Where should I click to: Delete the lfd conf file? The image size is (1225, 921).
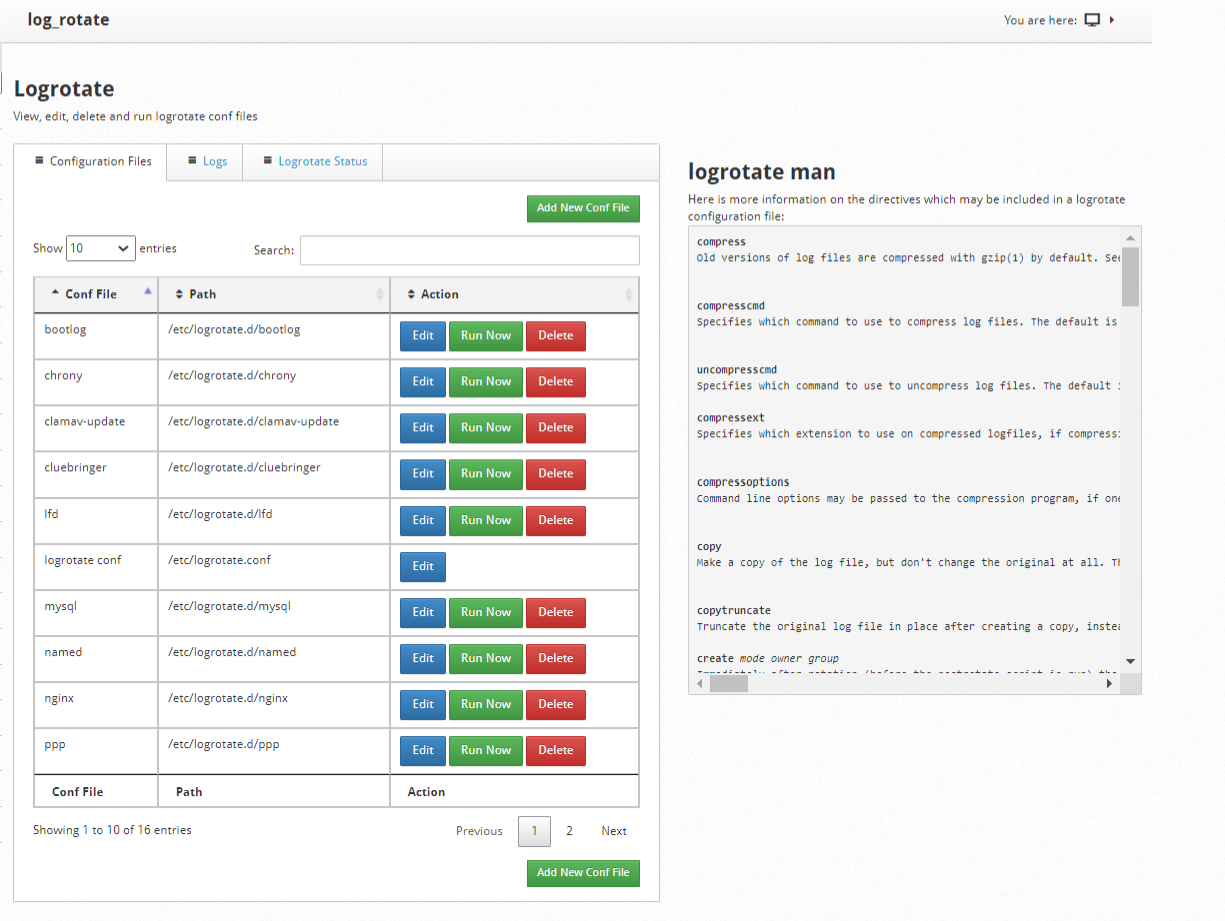(x=556, y=520)
